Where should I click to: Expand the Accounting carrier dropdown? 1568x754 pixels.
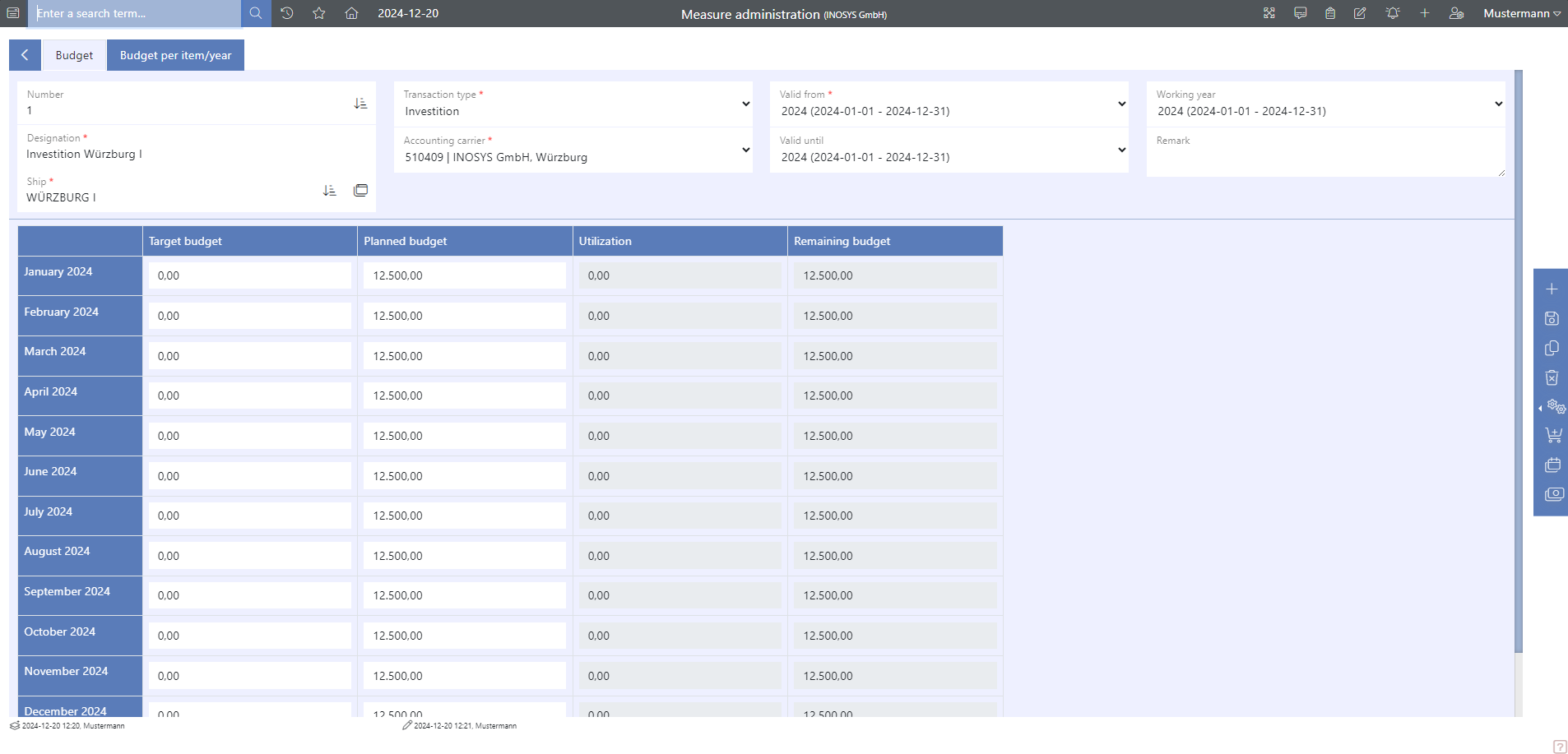point(573,150)
